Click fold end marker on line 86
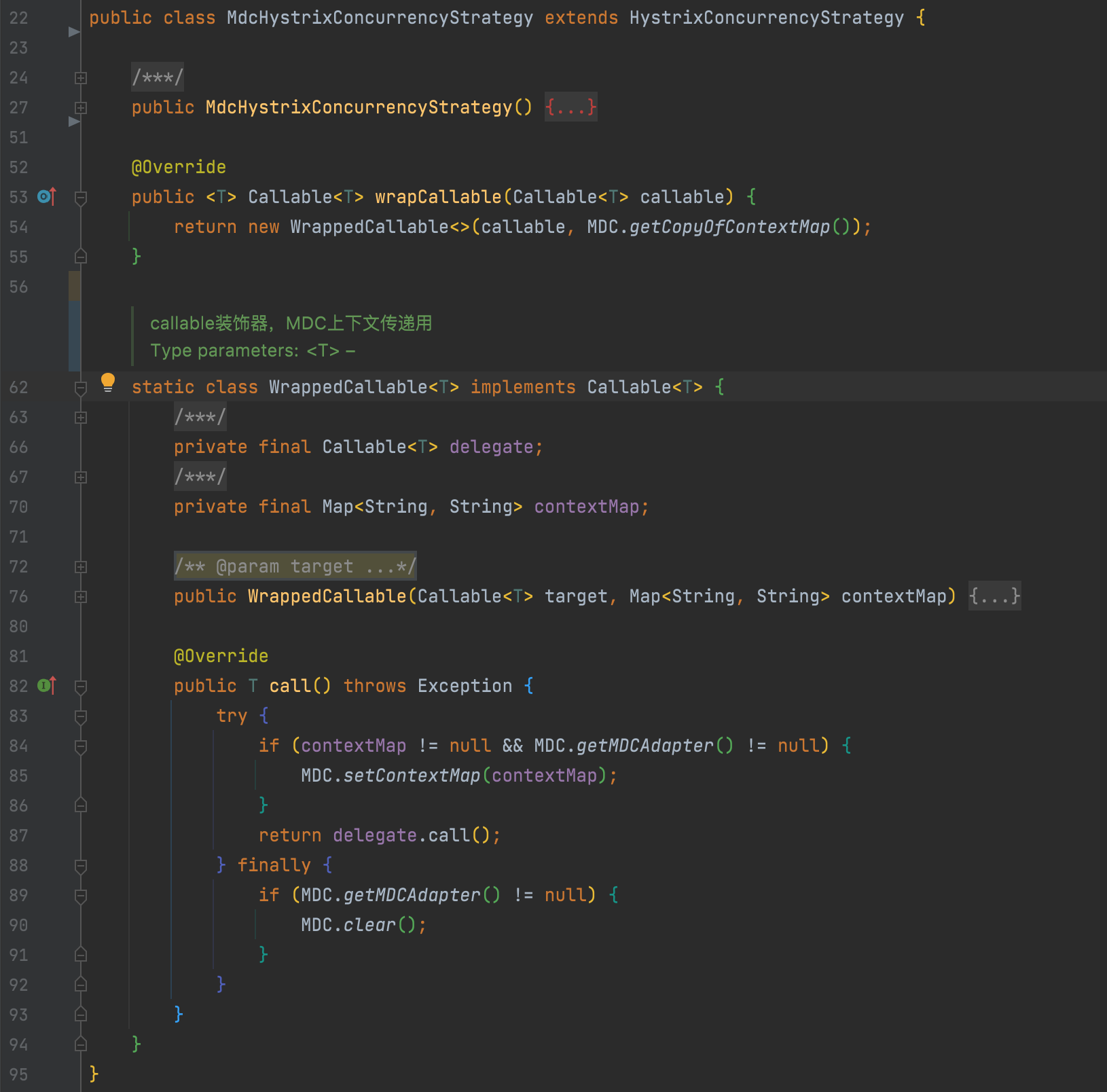 pyautogui.click(x=81, y=805)
